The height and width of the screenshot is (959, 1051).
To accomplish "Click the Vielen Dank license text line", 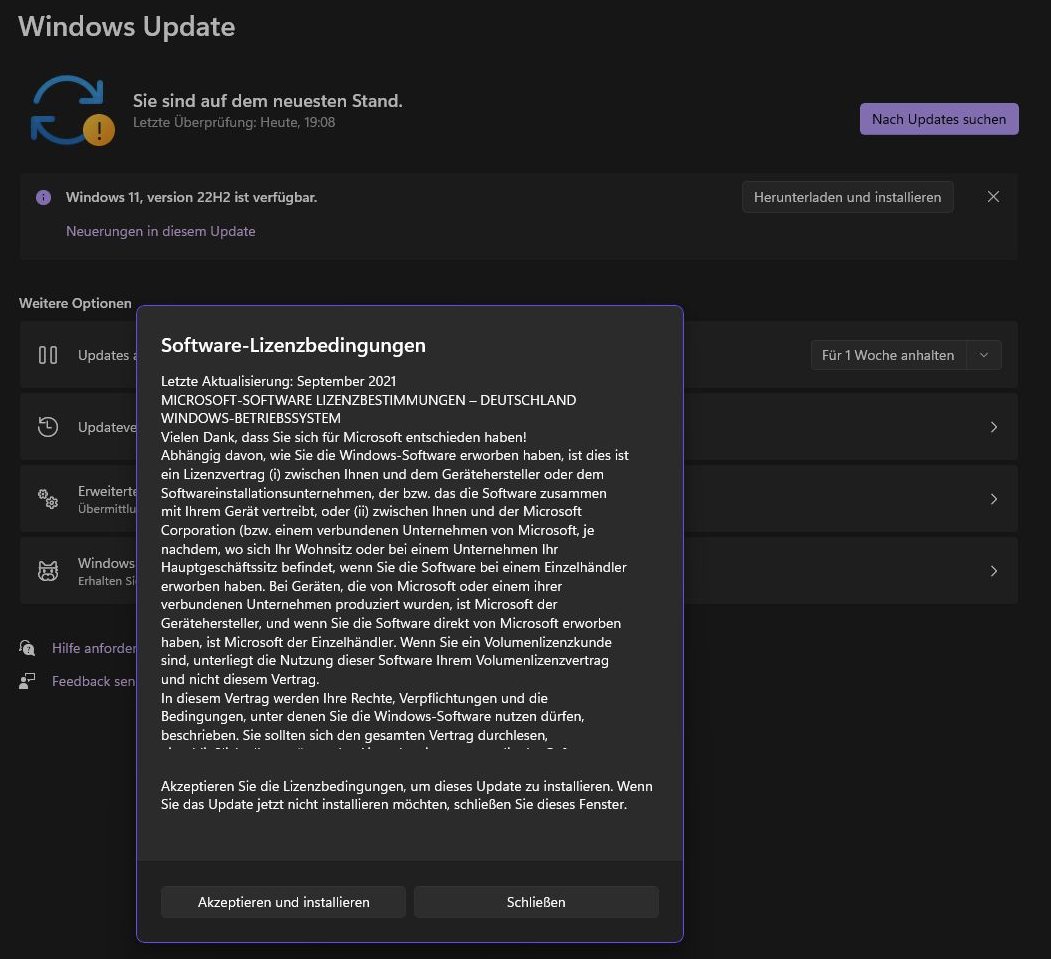I will pyautogui.click(x=344, y=437).
